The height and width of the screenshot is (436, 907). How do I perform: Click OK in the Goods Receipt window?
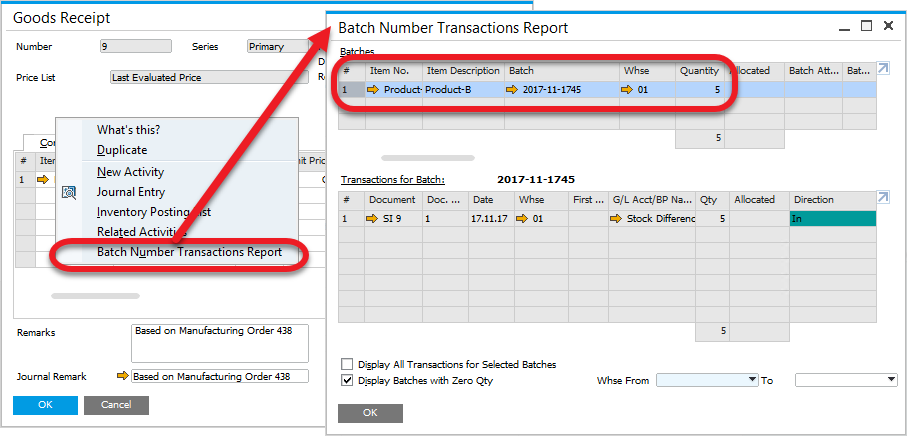tap(45, 405)
